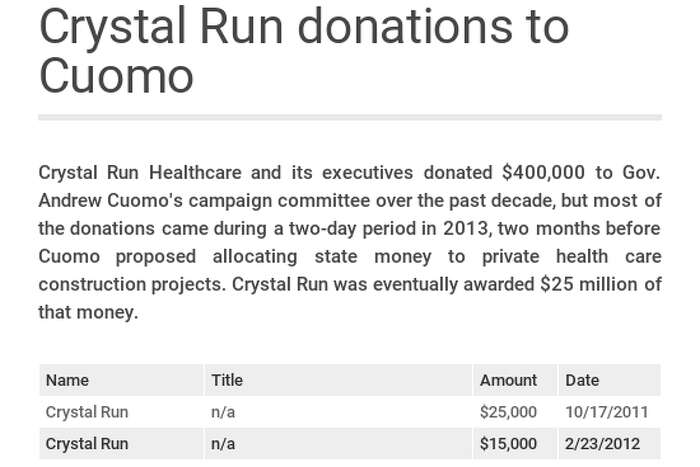
Task: Select the $15,000 amount cell
Action: coord(508,444)
